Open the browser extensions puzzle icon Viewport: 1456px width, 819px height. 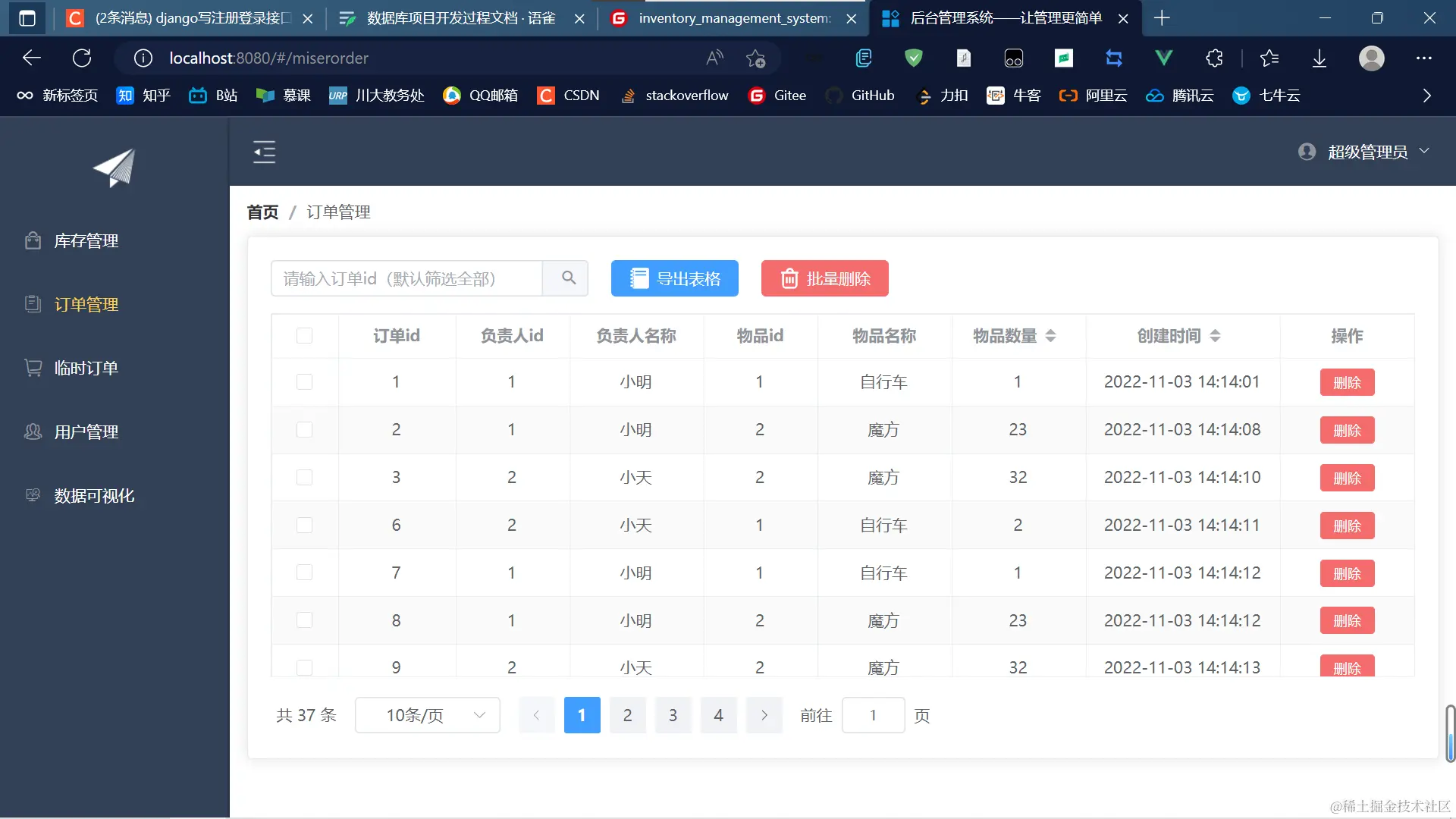(1213, 58)
